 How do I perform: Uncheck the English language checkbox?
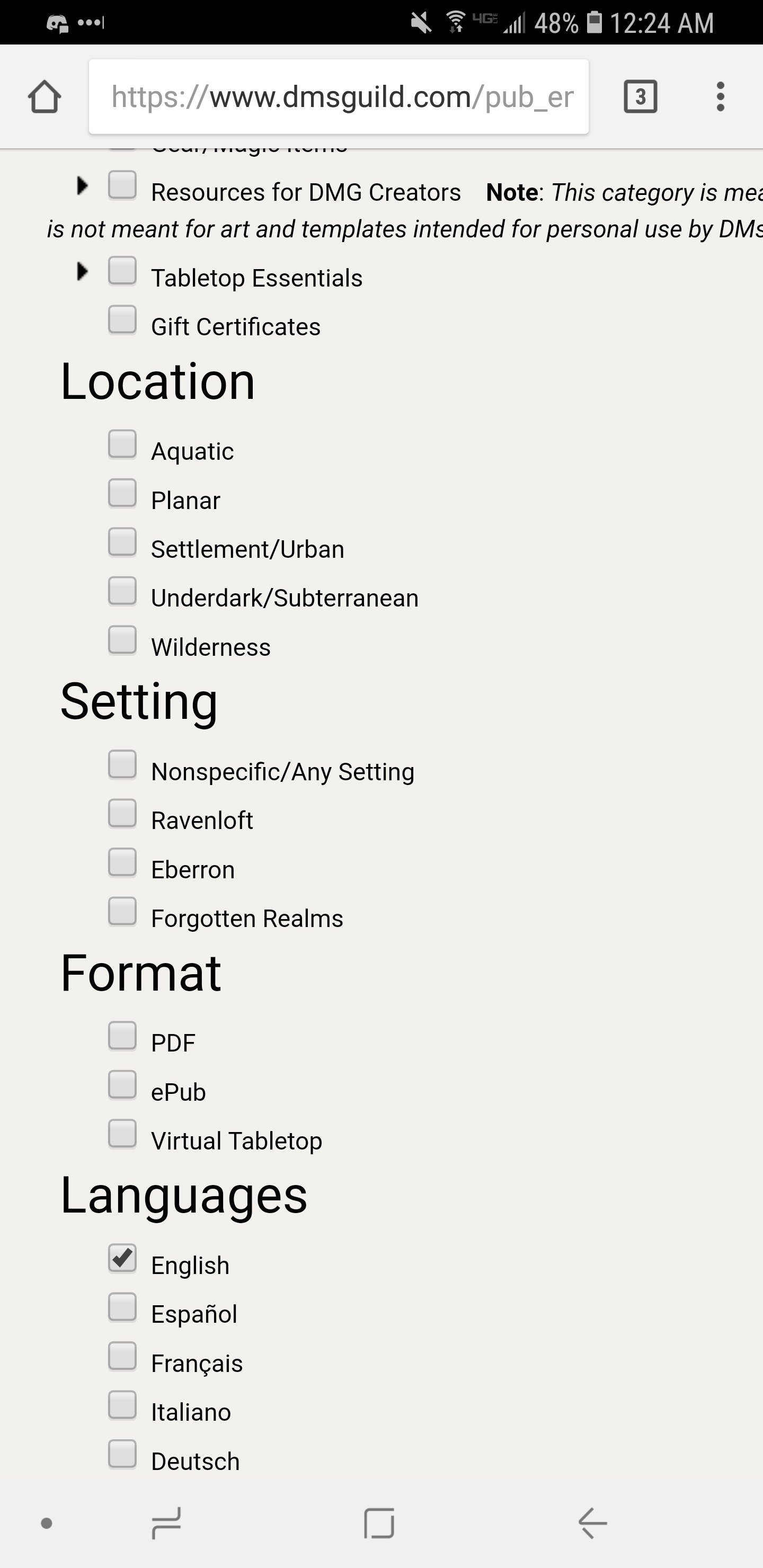click(x=122, y=1258)
